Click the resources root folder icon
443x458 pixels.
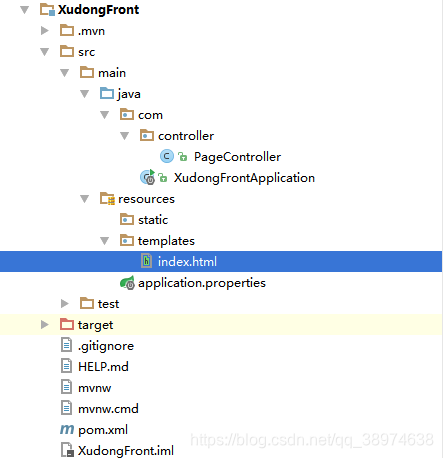(107, 198)
